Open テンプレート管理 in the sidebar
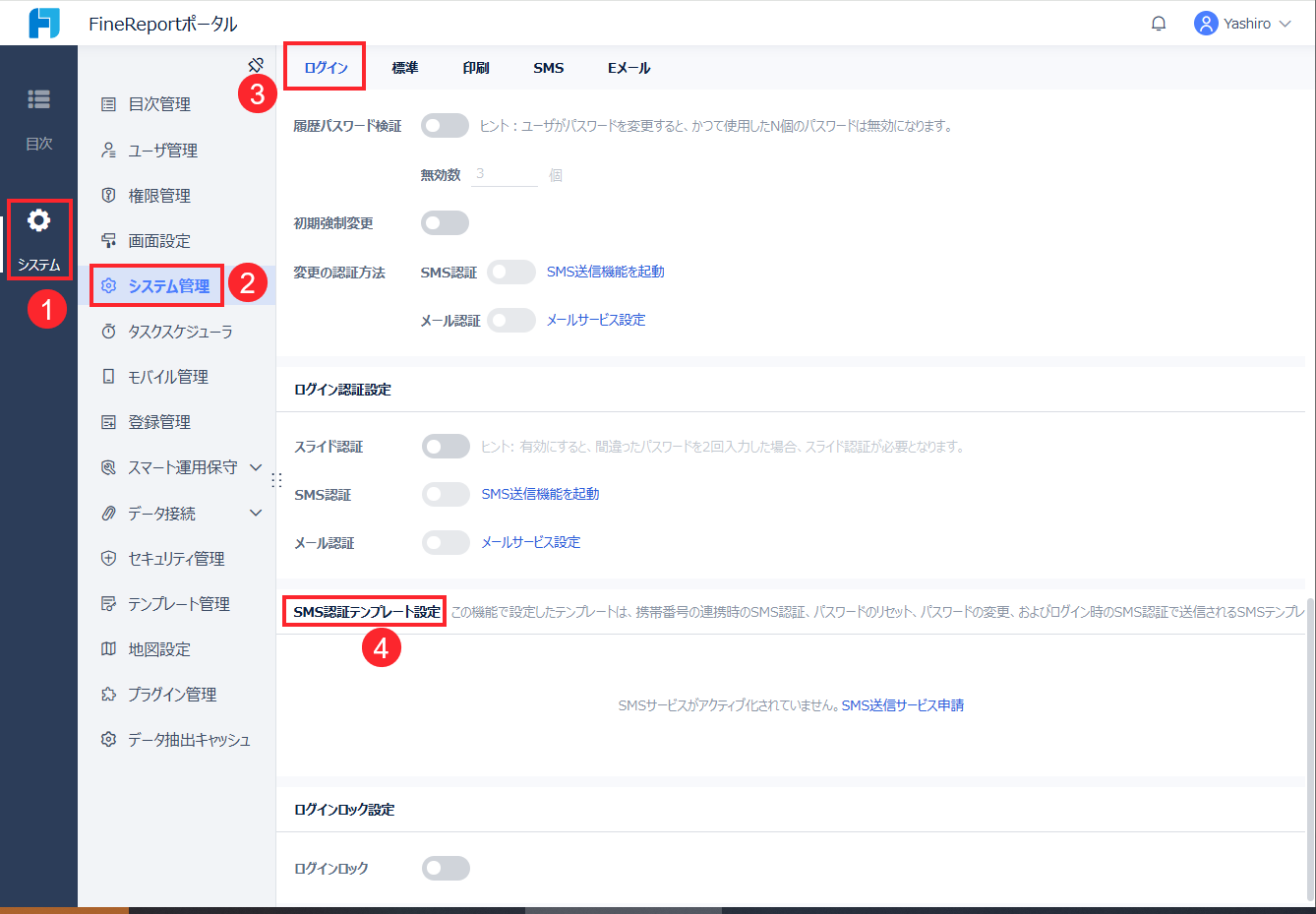The width and height of the screenshot is (1316, 914). coord(177,604)
